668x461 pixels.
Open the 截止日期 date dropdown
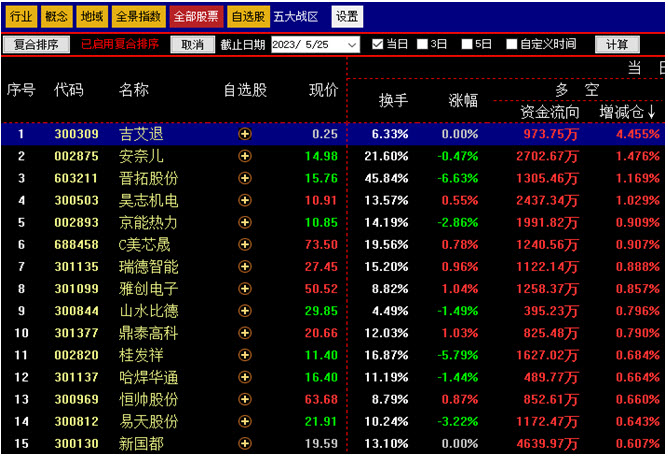[x=352, y=45]
